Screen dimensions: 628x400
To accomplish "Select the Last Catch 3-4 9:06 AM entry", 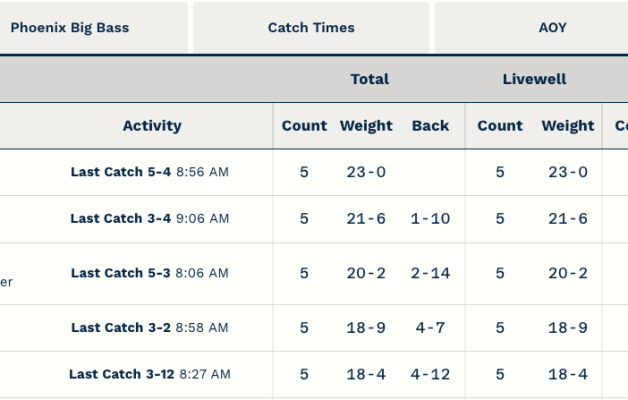I will [150, 219].
